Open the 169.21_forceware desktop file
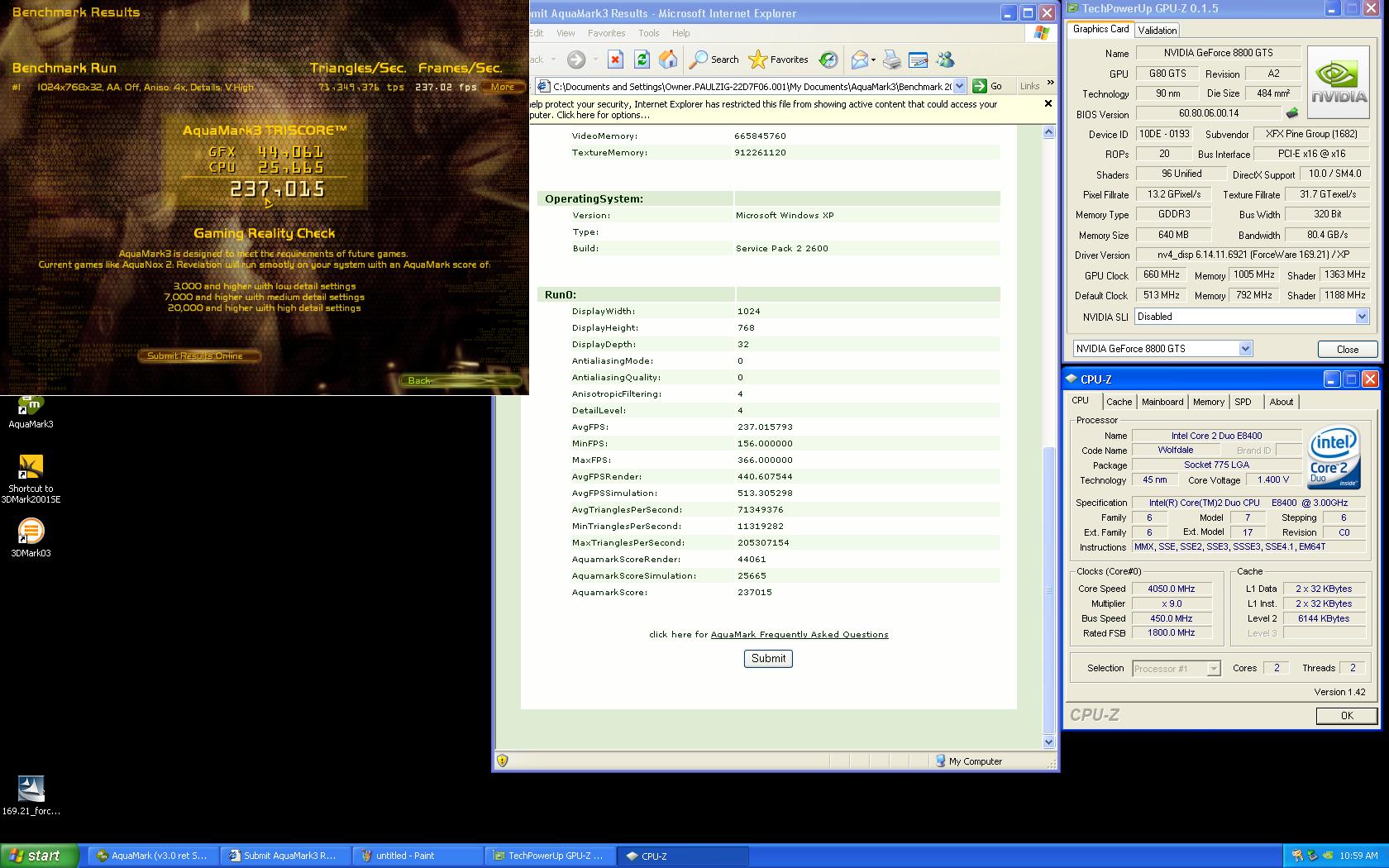This screenshot has height=868, width=1389. pyautogui.click(x=31, y=795)
